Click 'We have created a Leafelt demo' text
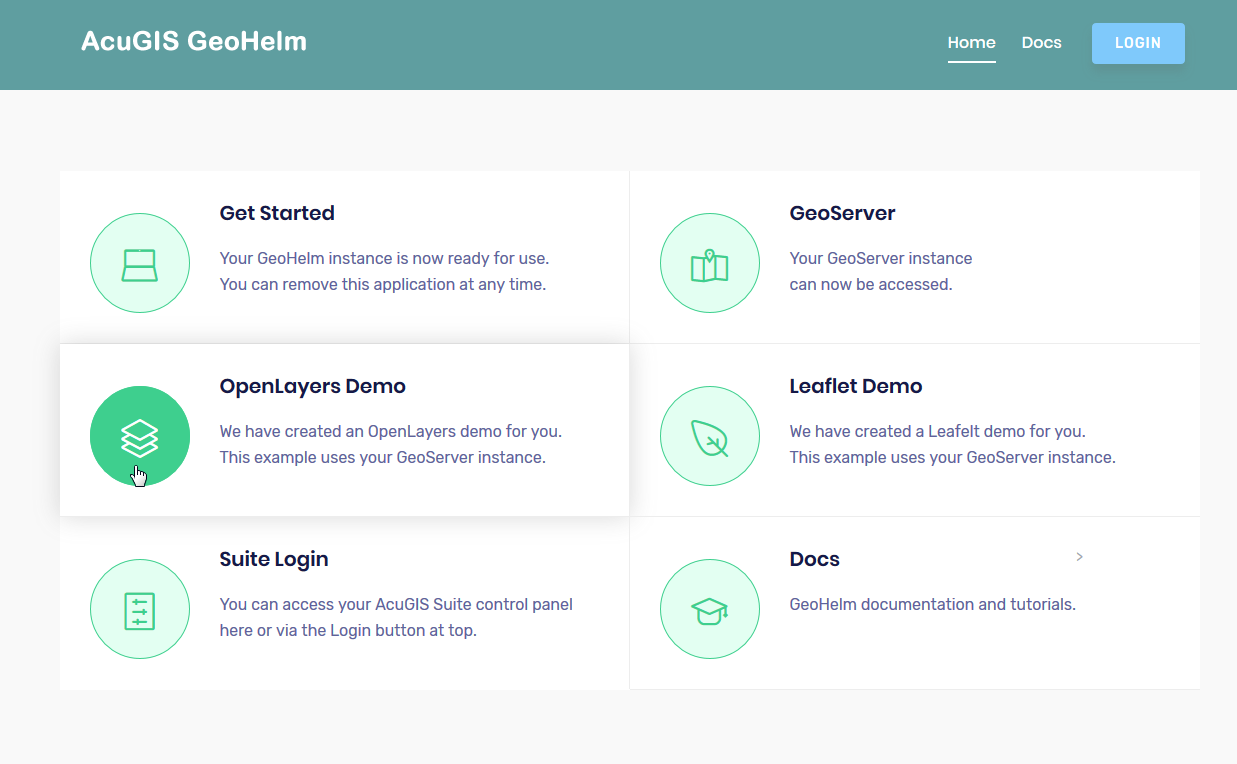Viewport: 1237px width, 764px height. point(938,432)
